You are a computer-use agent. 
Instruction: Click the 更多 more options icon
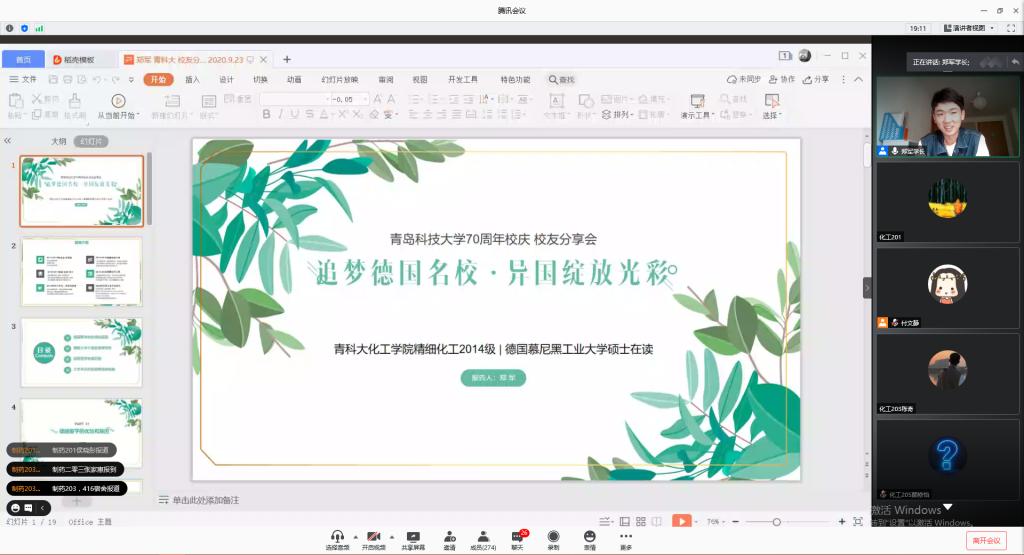(625, 537)
